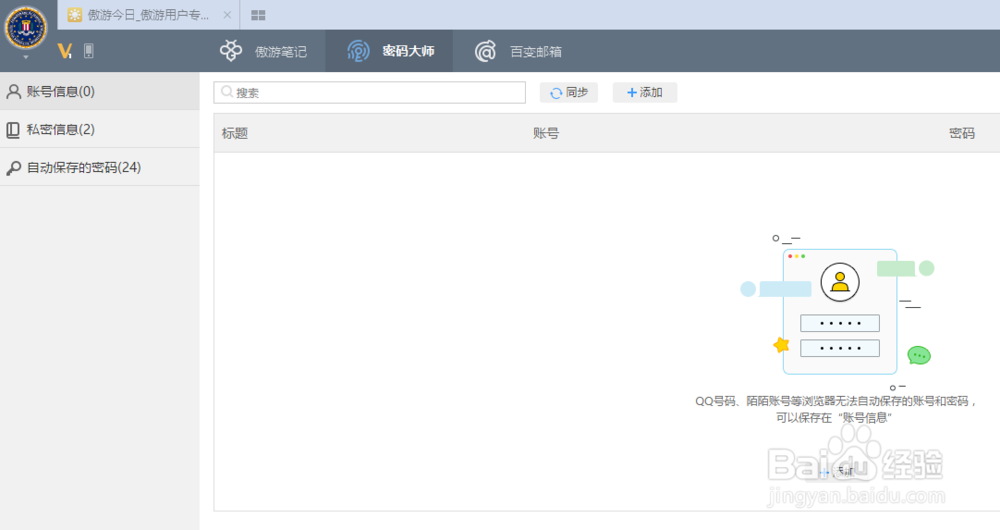Click the 同步 sync button

pyautogui.click(x=569, y=92)
